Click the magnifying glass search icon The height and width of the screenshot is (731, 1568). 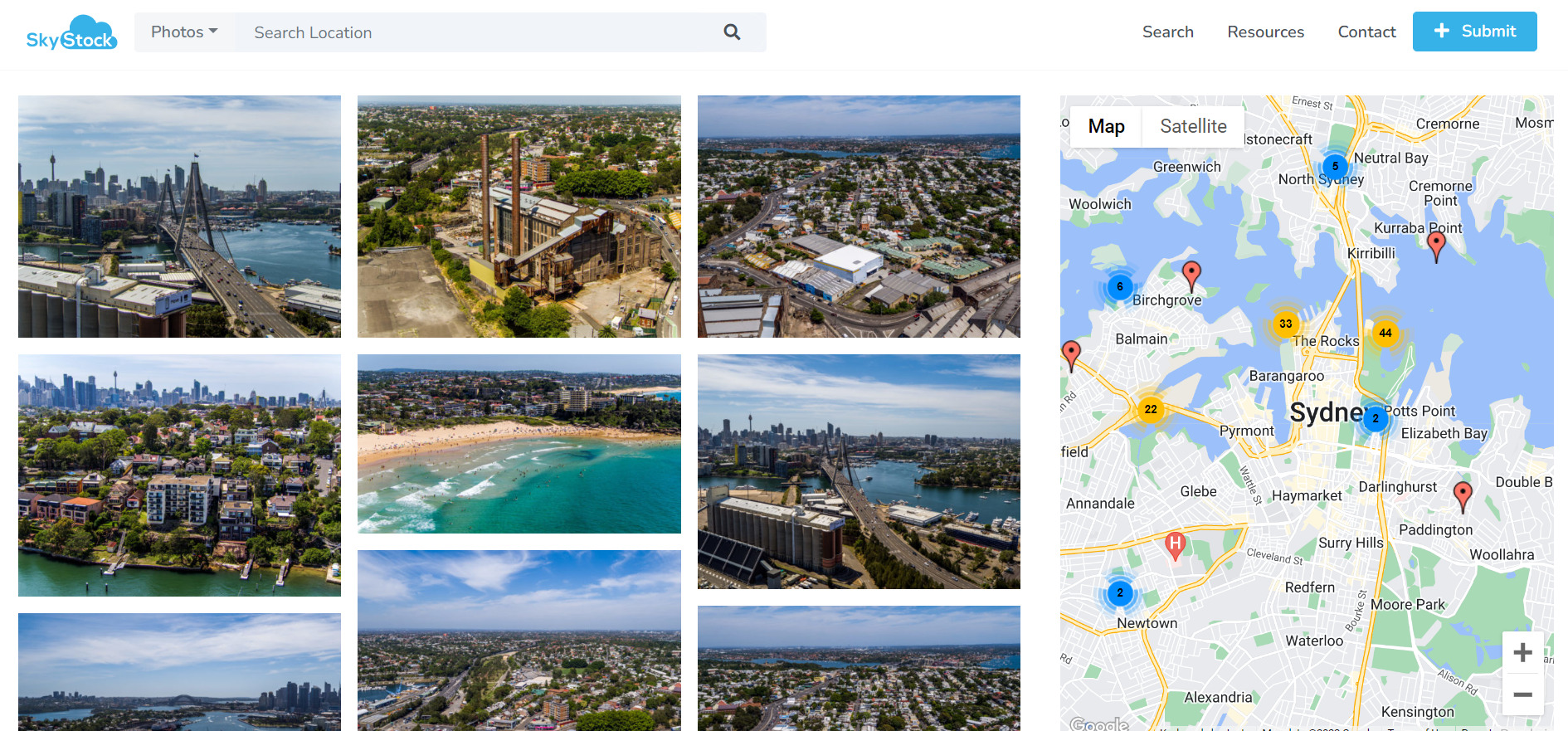click(731, 32)
